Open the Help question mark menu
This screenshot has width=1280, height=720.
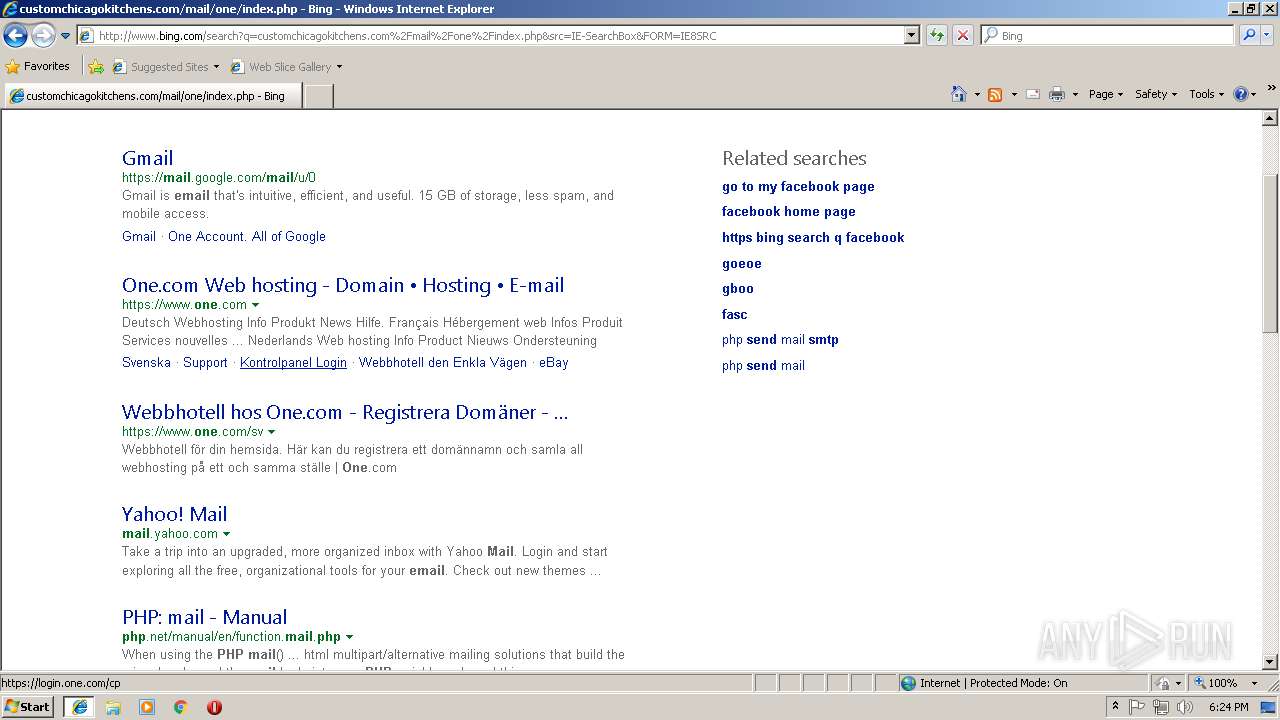[x=1245, y=94]
